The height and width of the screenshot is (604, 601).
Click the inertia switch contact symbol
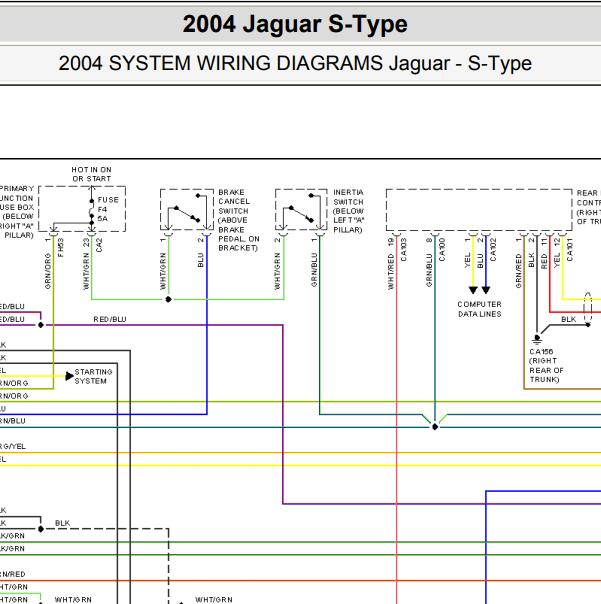[302, 211]
